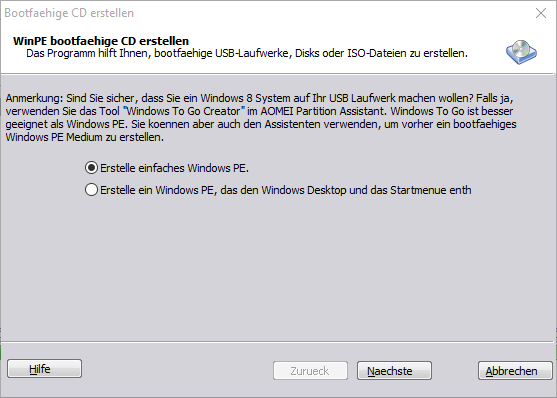This screenshot has height=398, width=557.
Task: Click the greyed-out Zurueck button
Action: tap(310, 371)
